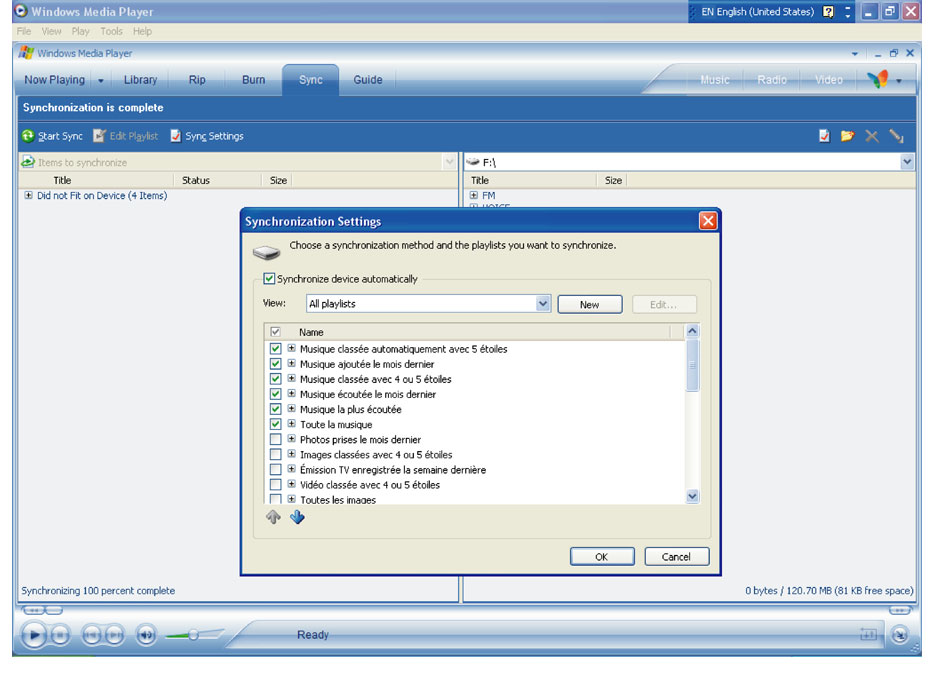Check Vidéo classée avec 4 ou 5 étoiles
The image size is (928, 697).
[275, 485]
